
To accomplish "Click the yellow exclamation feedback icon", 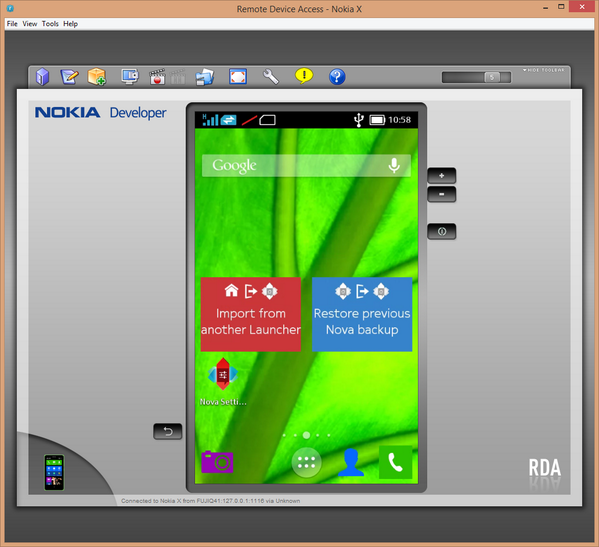I will tap(304, 76).
